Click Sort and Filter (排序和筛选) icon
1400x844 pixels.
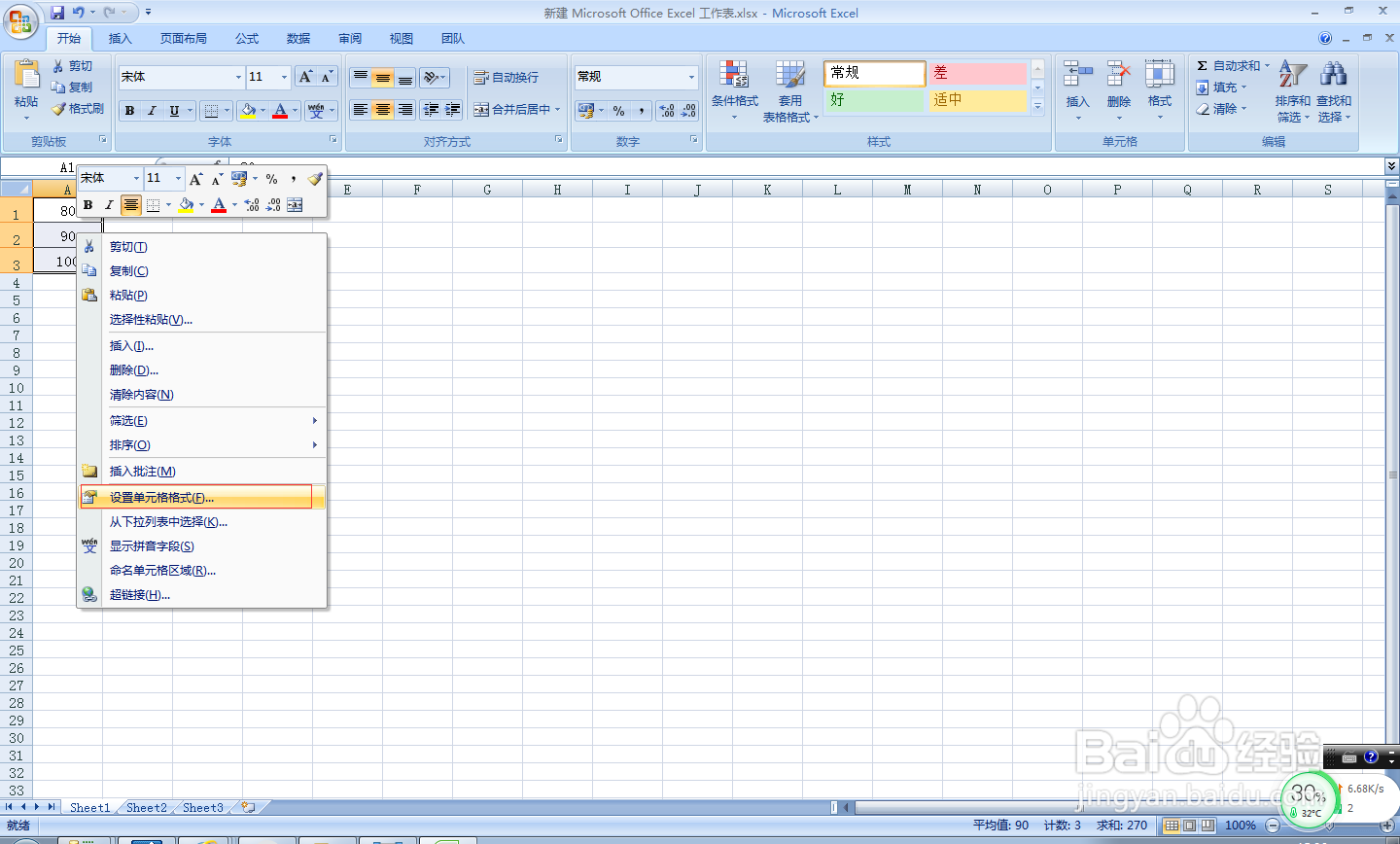(x=1292, y=74)
